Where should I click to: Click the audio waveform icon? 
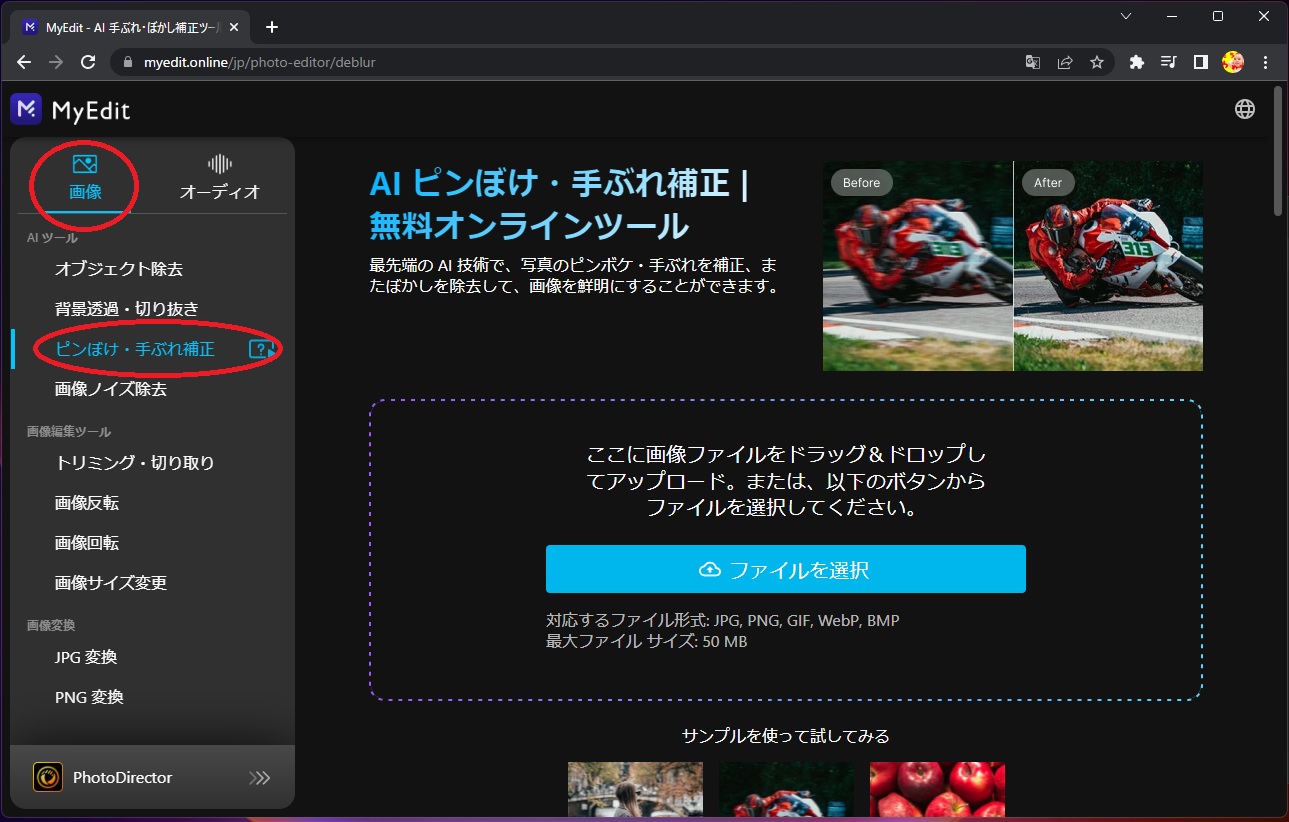pos(219,164)
